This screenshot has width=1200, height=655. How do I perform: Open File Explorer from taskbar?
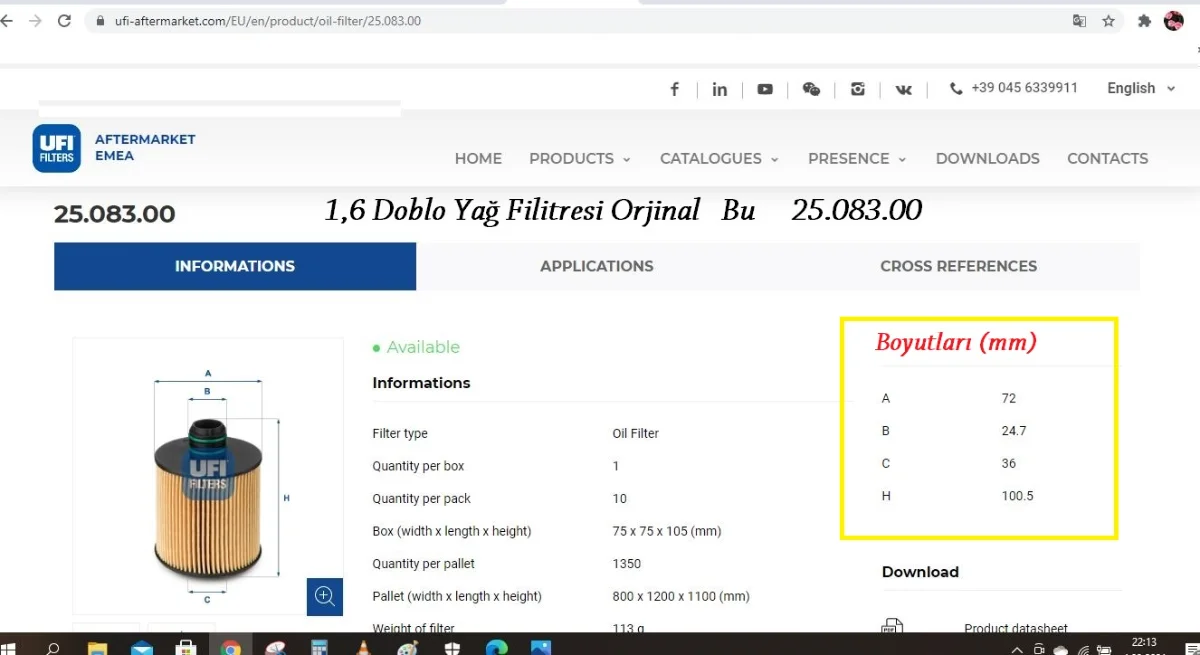pyautogui.click(x=97, y=648)
